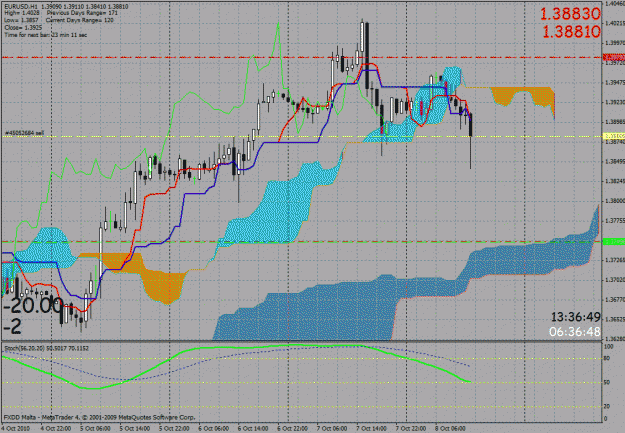Click the Stoch(56,20,20) indicator label
The width and height of the screenshot is (625, 433).
tap(46, 348)
